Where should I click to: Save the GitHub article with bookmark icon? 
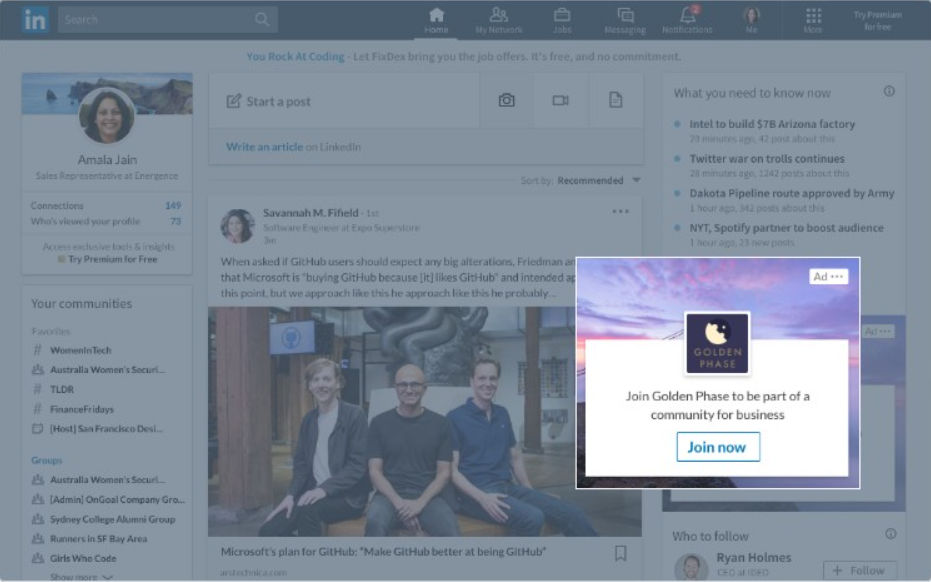pos(620,553)
